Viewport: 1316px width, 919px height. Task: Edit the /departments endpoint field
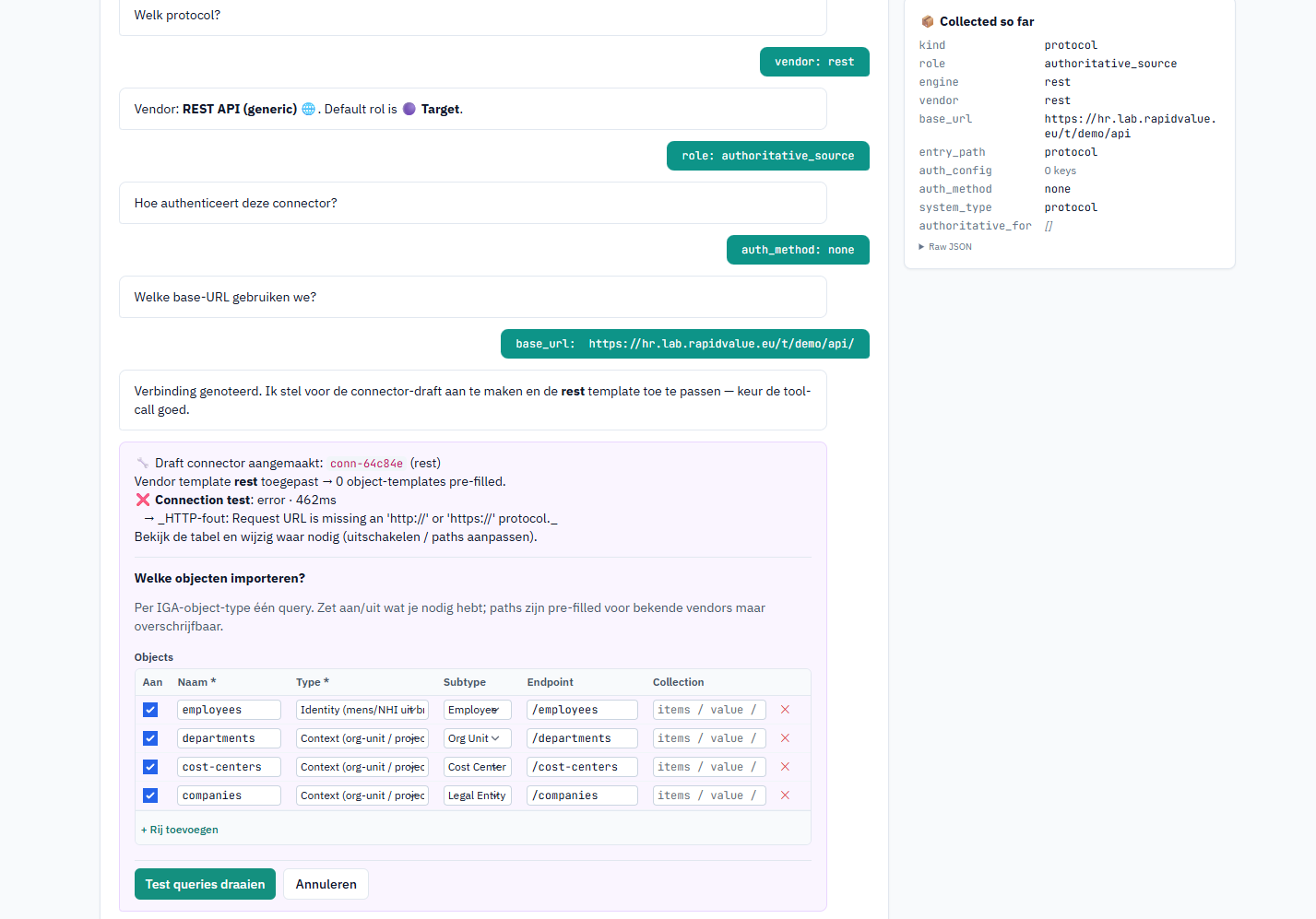[x=582, y=738]
